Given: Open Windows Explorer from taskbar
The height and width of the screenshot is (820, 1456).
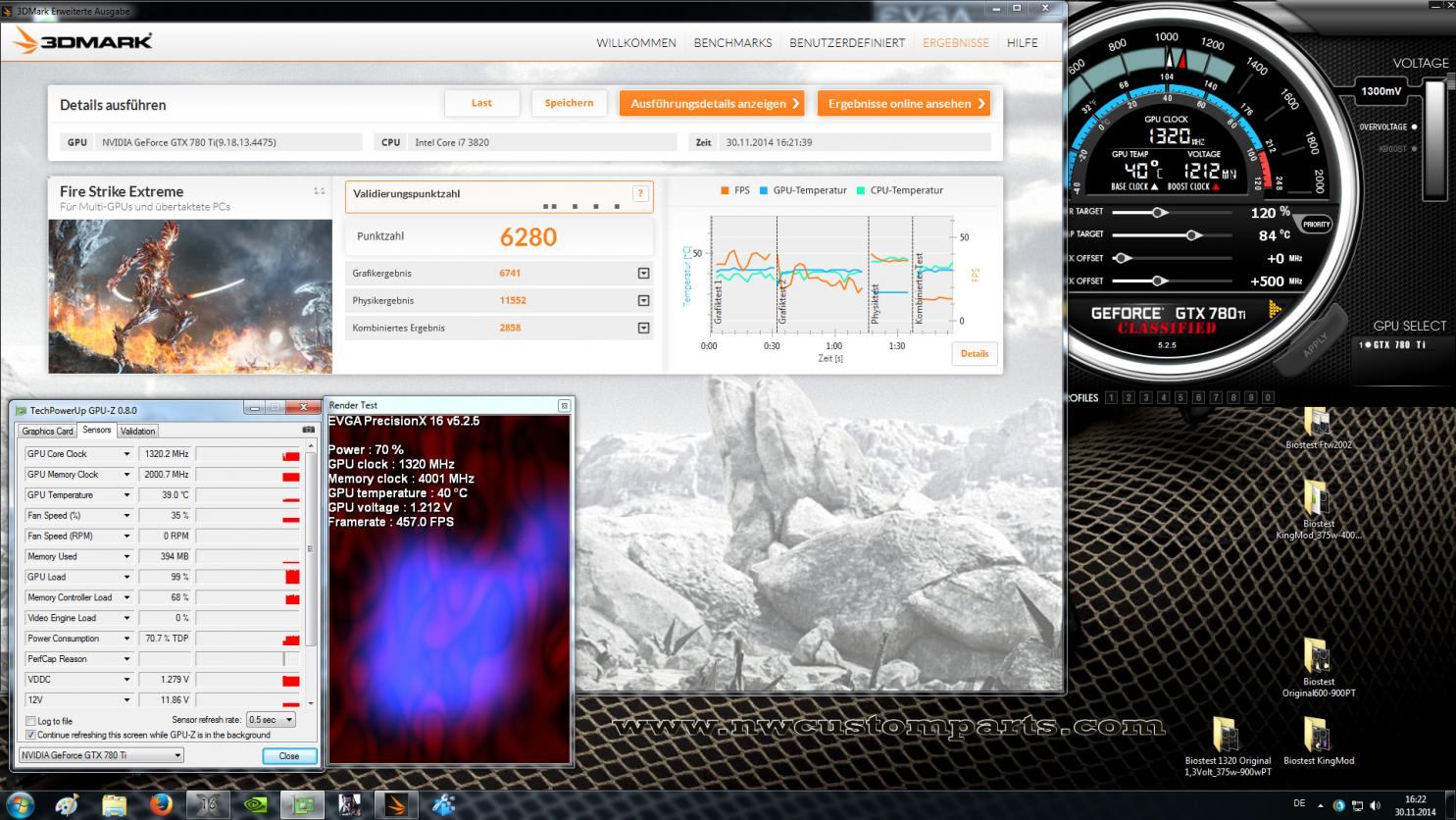Looking at the screenshot, I should coord(115,805).
